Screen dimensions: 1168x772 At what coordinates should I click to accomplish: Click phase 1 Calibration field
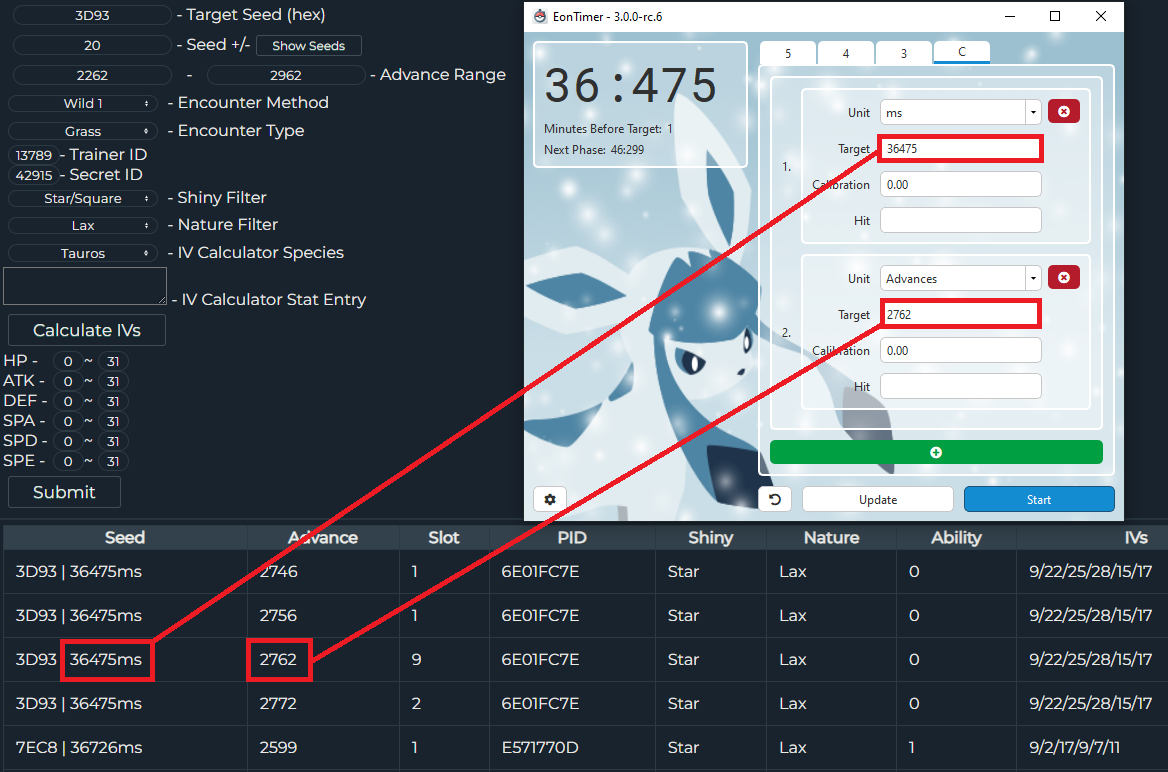pyautogui.click(x=960, y=184)
